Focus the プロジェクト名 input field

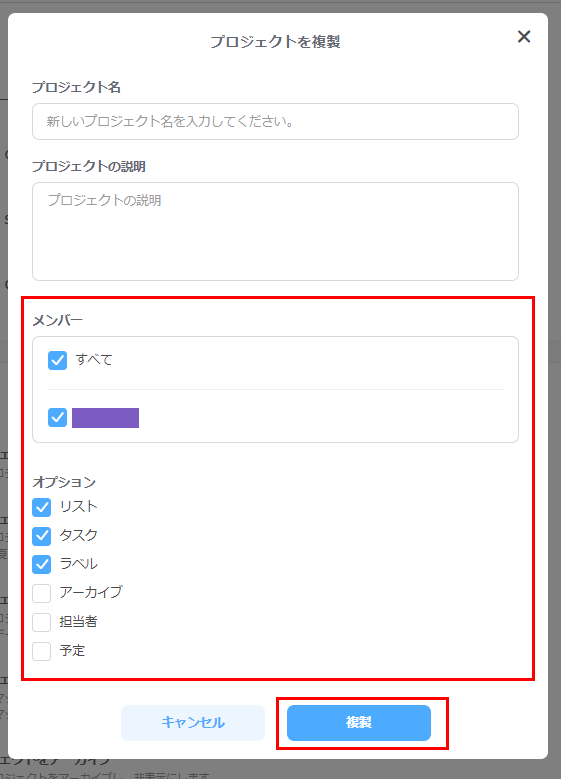[275, 122]
